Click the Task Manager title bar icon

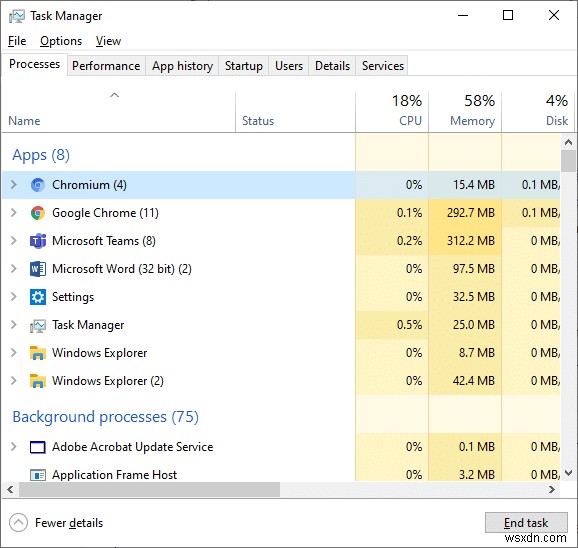click(17, 16)
